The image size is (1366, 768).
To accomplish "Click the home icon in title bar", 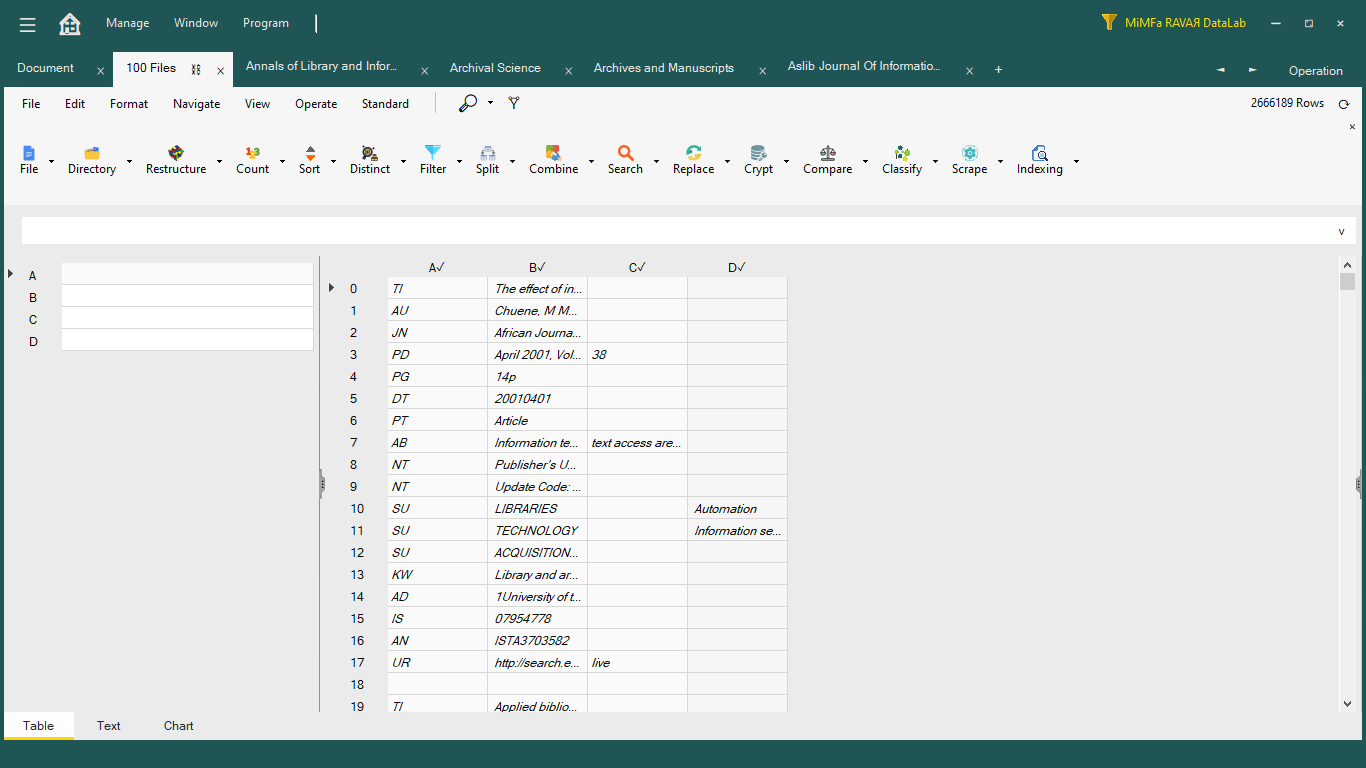I will 70,24.
